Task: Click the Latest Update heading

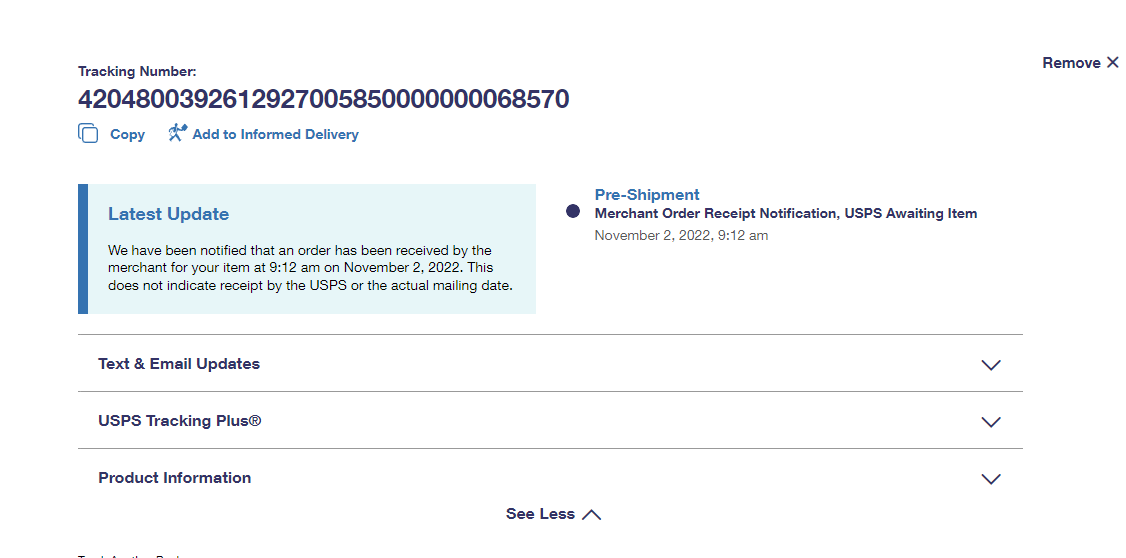Action: [x=168, y=214]
